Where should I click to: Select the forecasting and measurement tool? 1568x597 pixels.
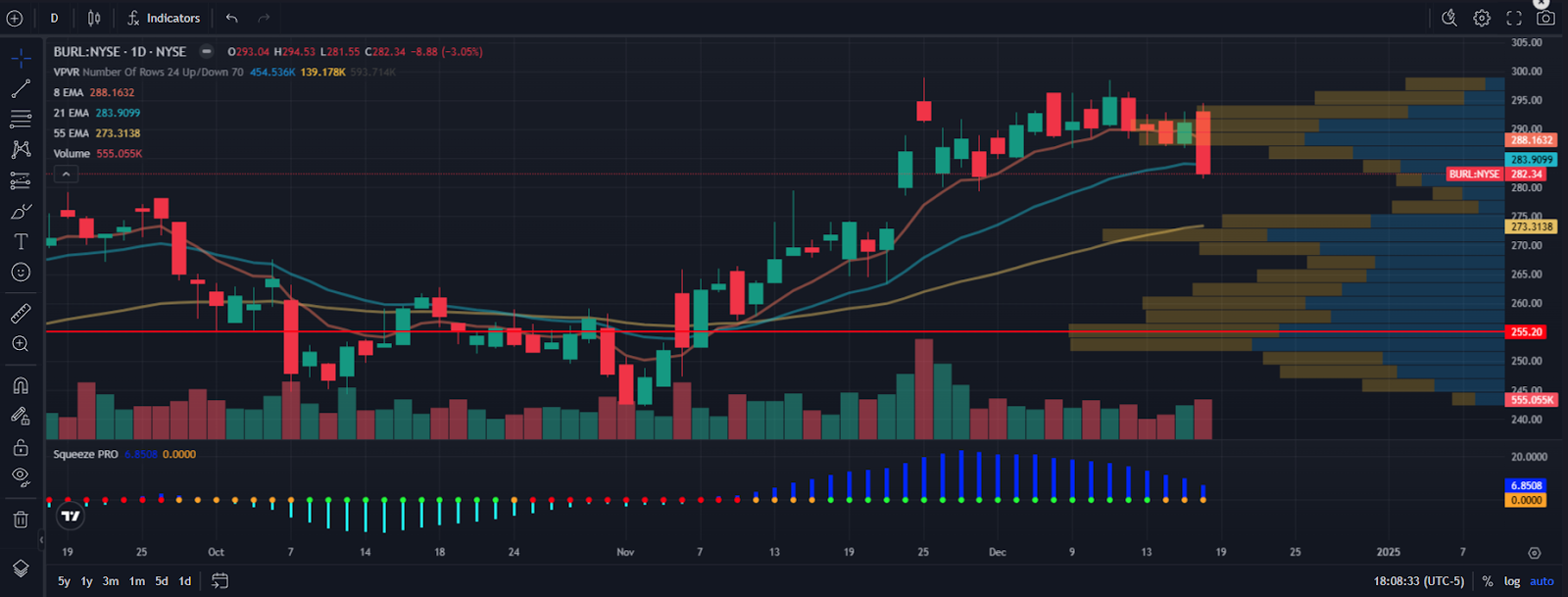[x=21, y=180]
